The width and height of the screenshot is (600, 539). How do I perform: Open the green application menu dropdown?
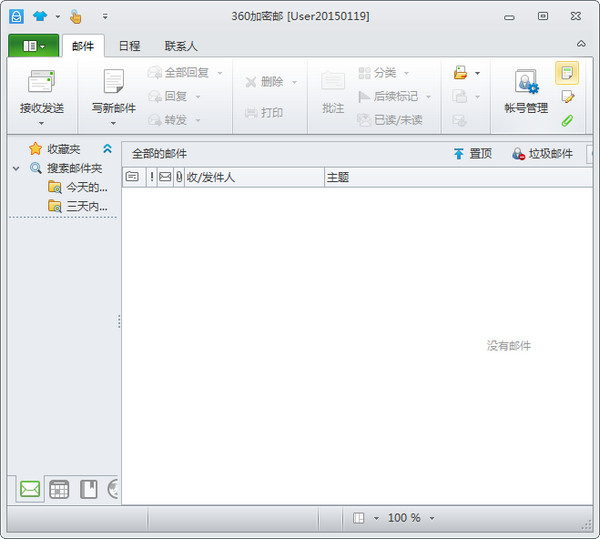(33, 46)
